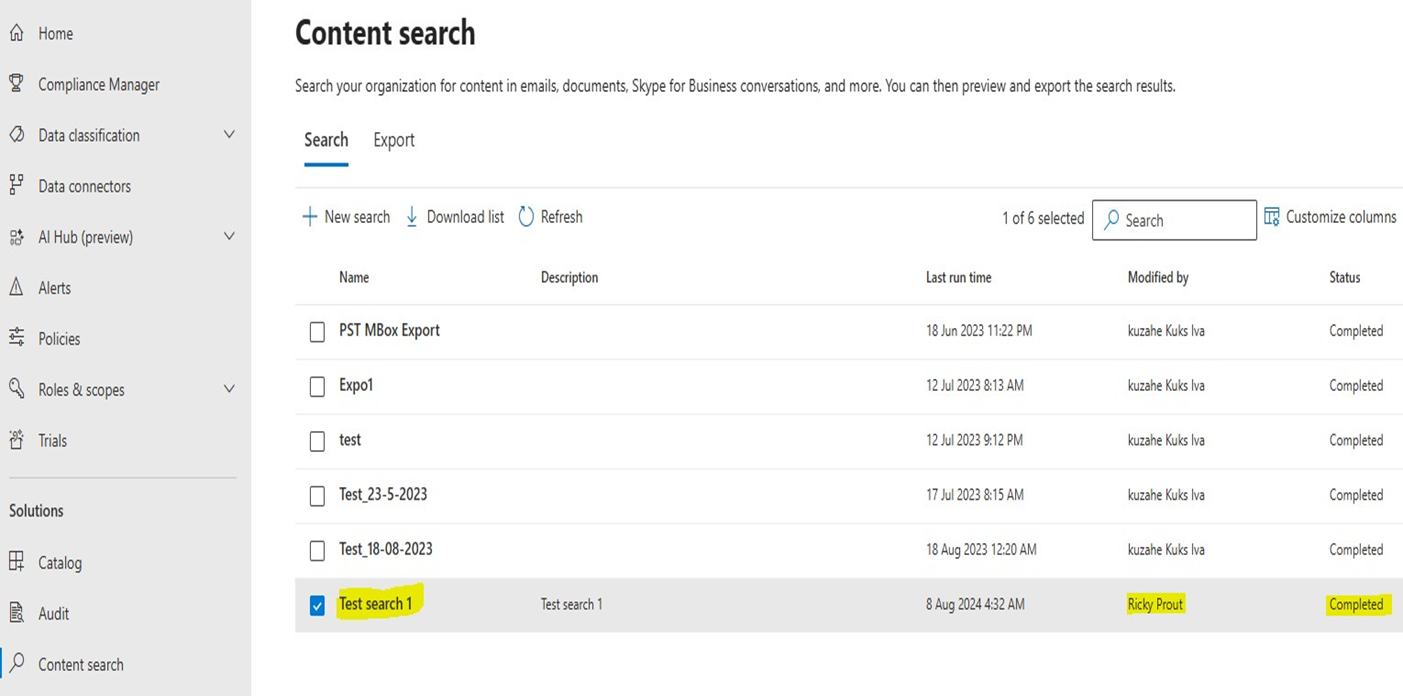Expand the Roles & scopes chevron
This screenshot has height=696, width=1403.
(x=229, y=389)
